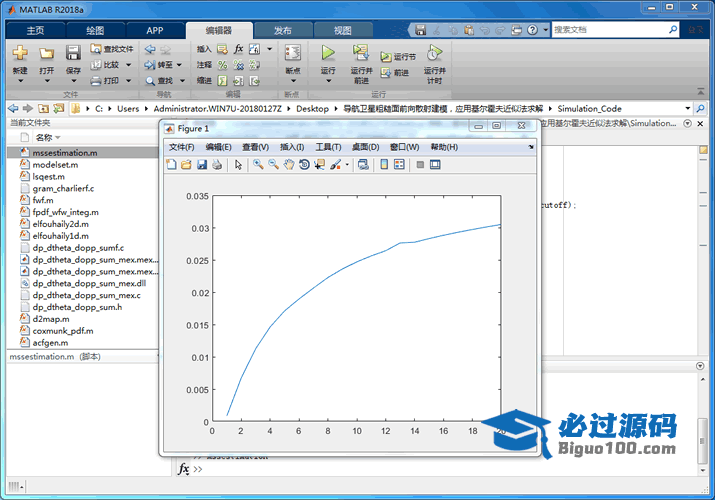Switch to the Home ribbon tab
This screenshot has width=715, height=500.
pos(35,31)
